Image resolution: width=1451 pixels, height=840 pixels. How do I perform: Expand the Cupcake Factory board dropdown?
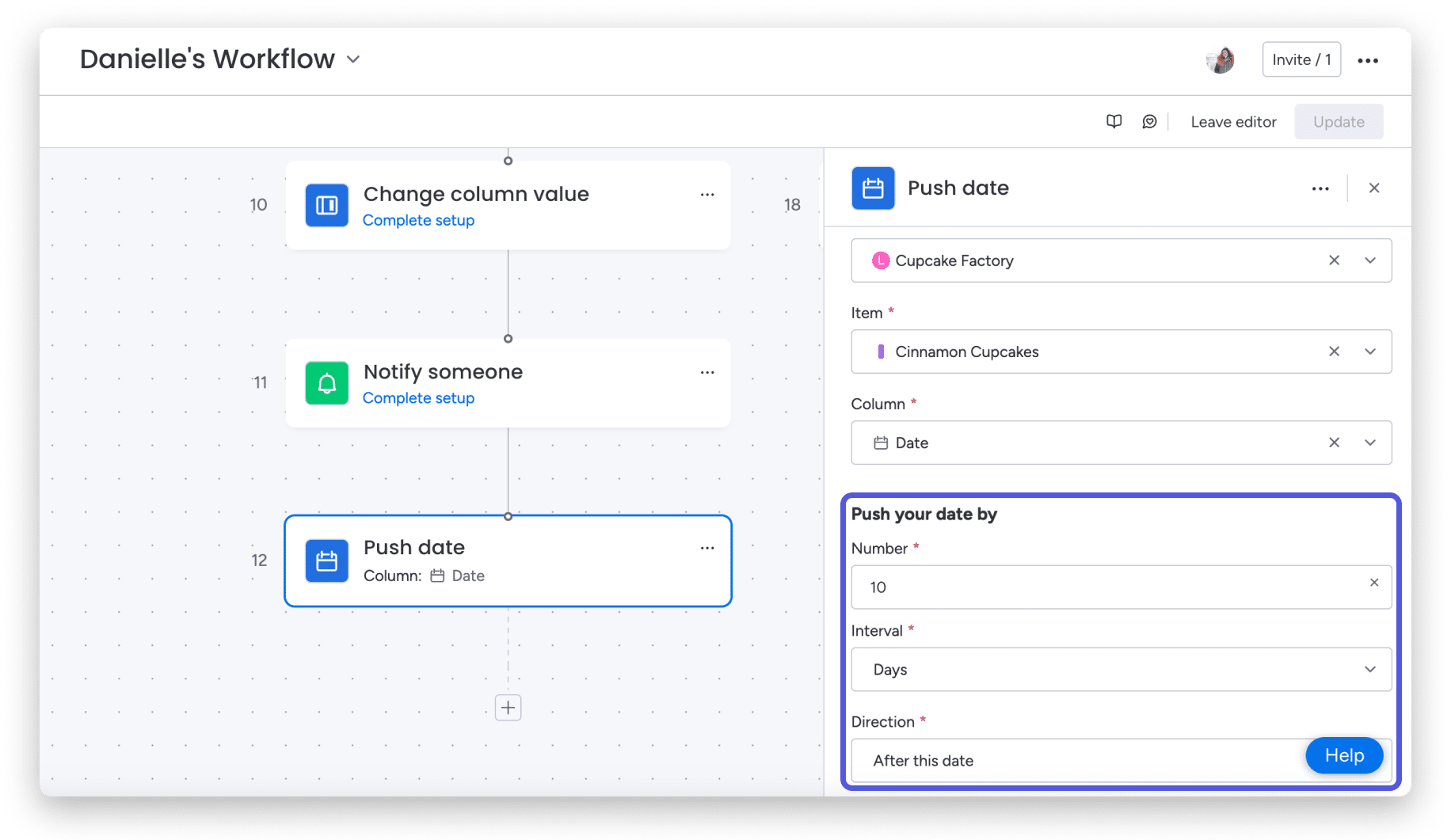pos(1370,260)
